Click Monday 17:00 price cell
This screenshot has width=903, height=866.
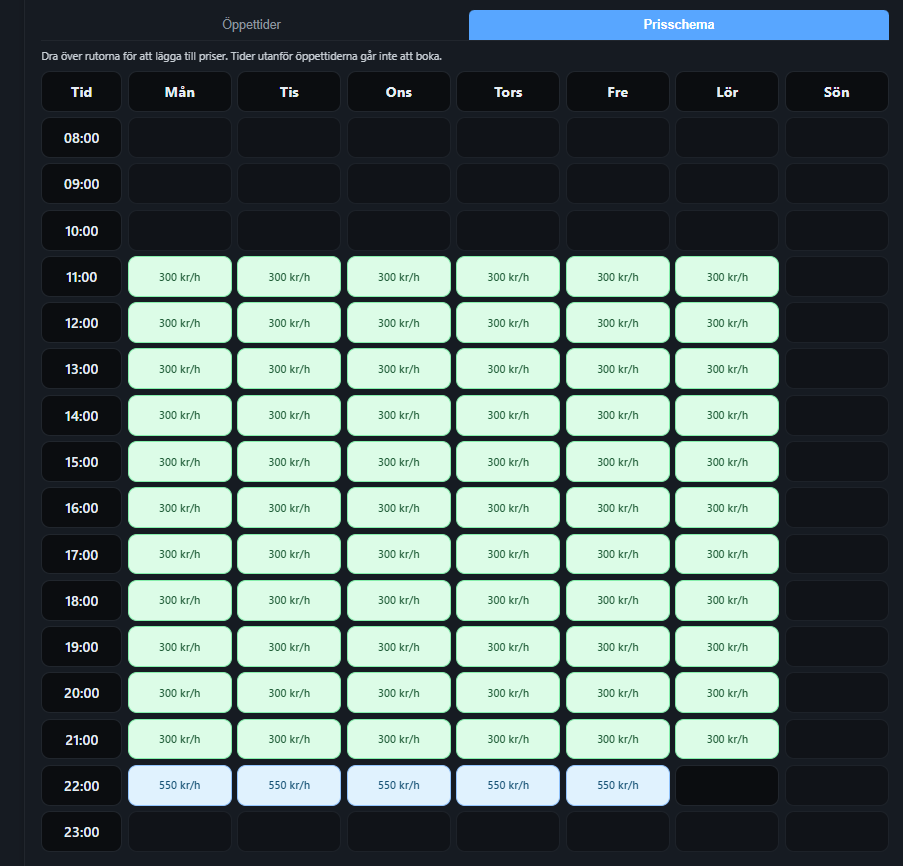(x=180, y=554)
